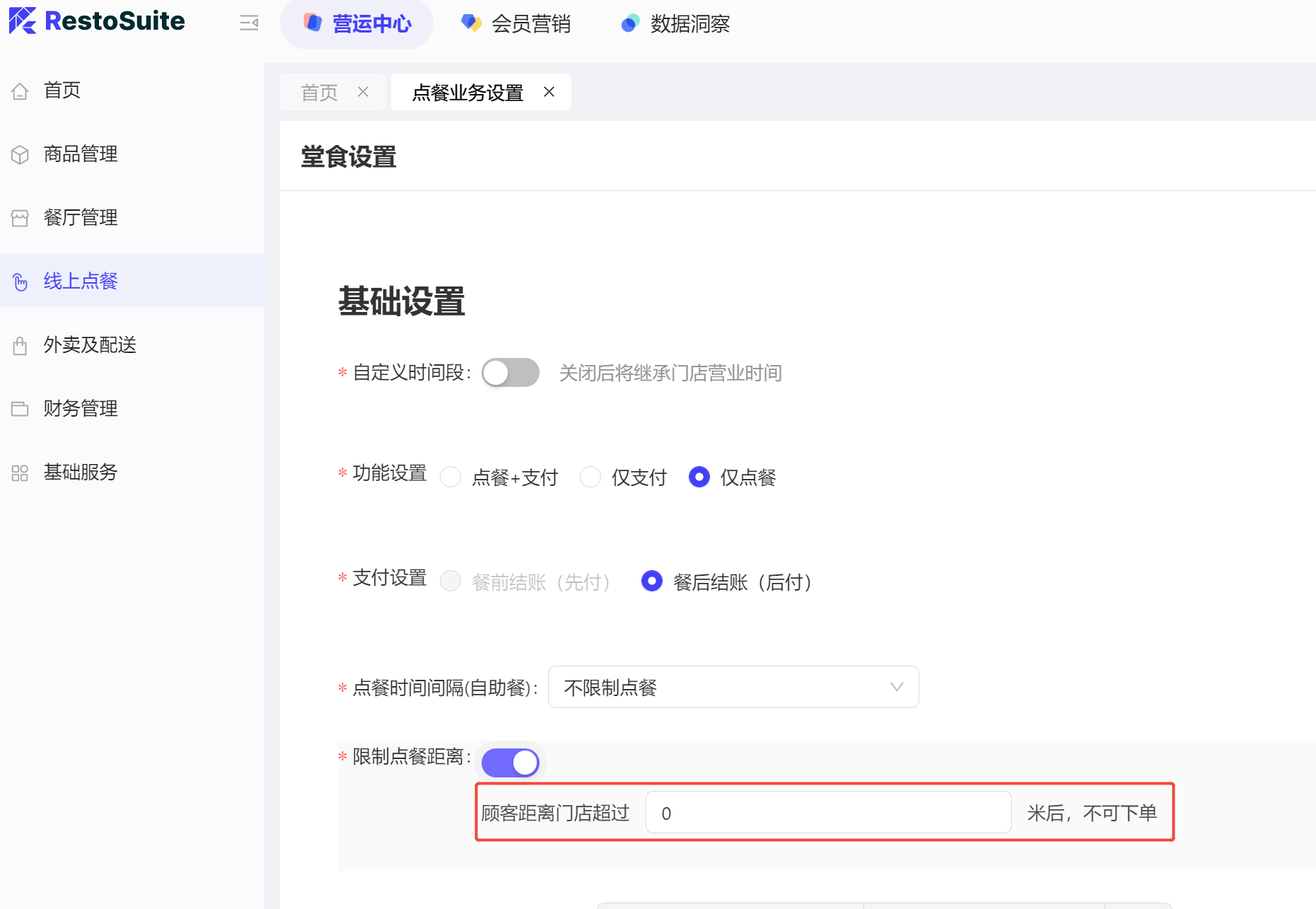Click the folder icon for 财务管理

pyautogui.click(x=20, y=410)
